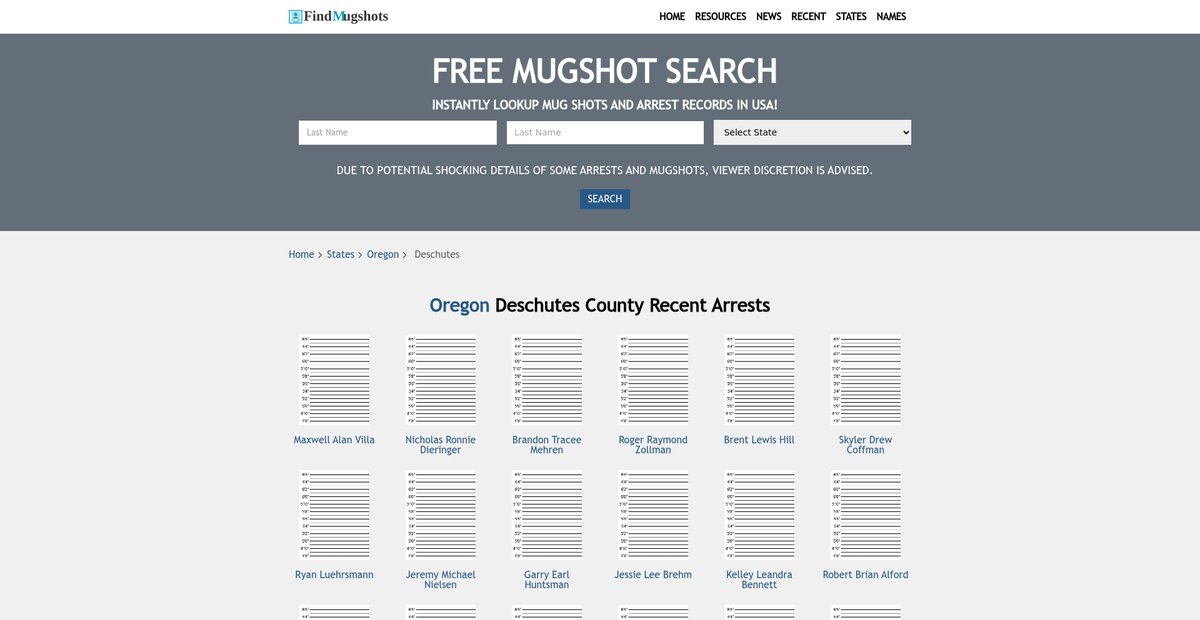Go to the NEWS page
This screenshot has height=620, width=1200.
point(769,17)
